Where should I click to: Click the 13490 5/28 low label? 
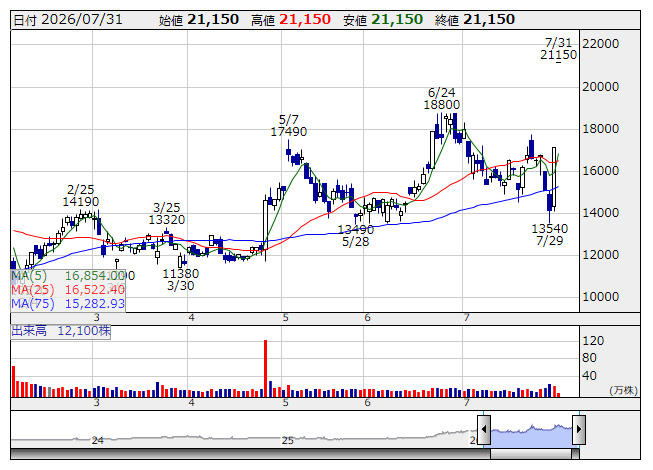[x=356, y=236]
